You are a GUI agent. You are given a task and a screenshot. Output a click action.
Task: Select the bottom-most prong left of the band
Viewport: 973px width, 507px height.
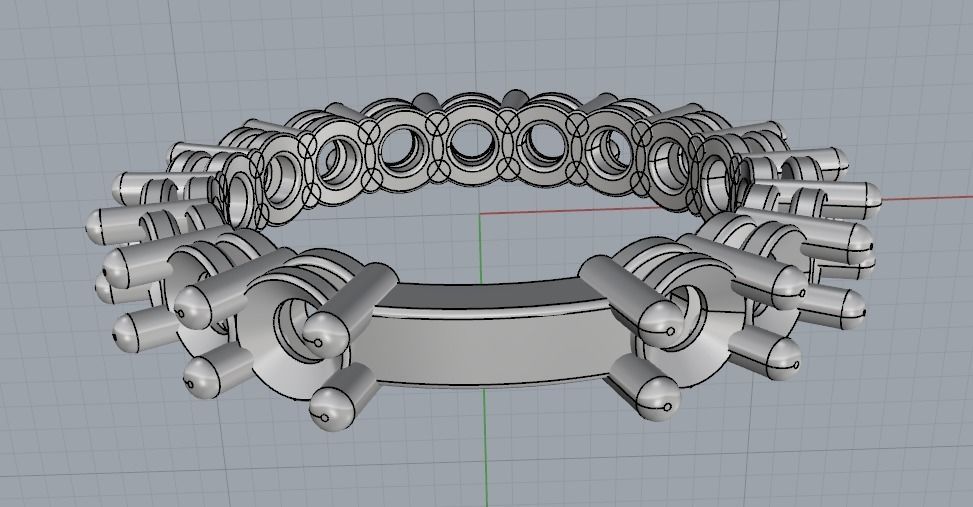pos(343,397)
